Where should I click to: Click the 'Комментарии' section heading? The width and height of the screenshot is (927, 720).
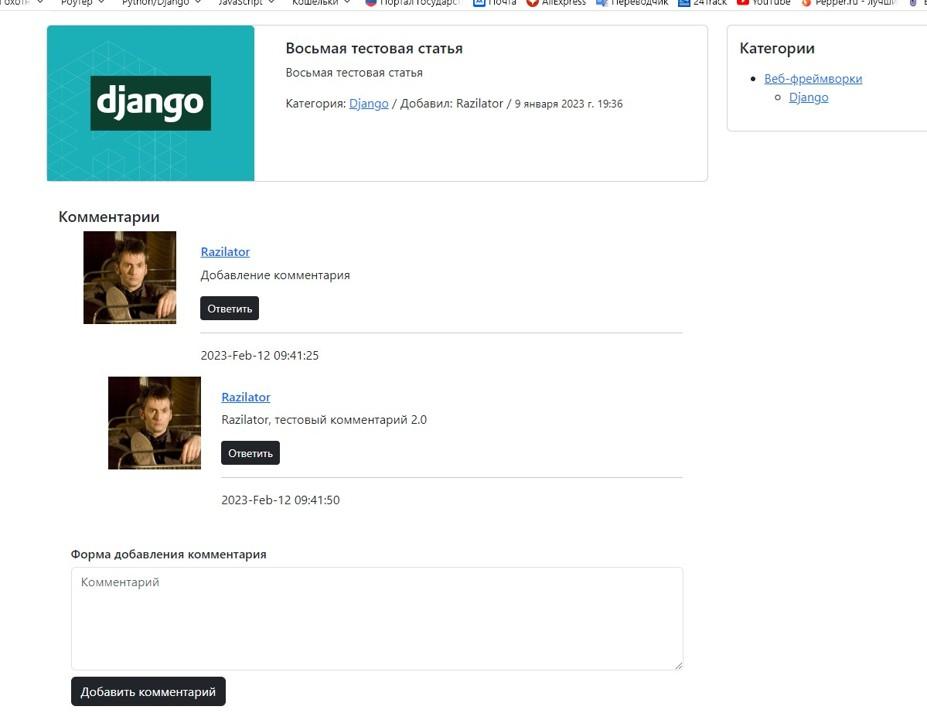coord(109,217)
